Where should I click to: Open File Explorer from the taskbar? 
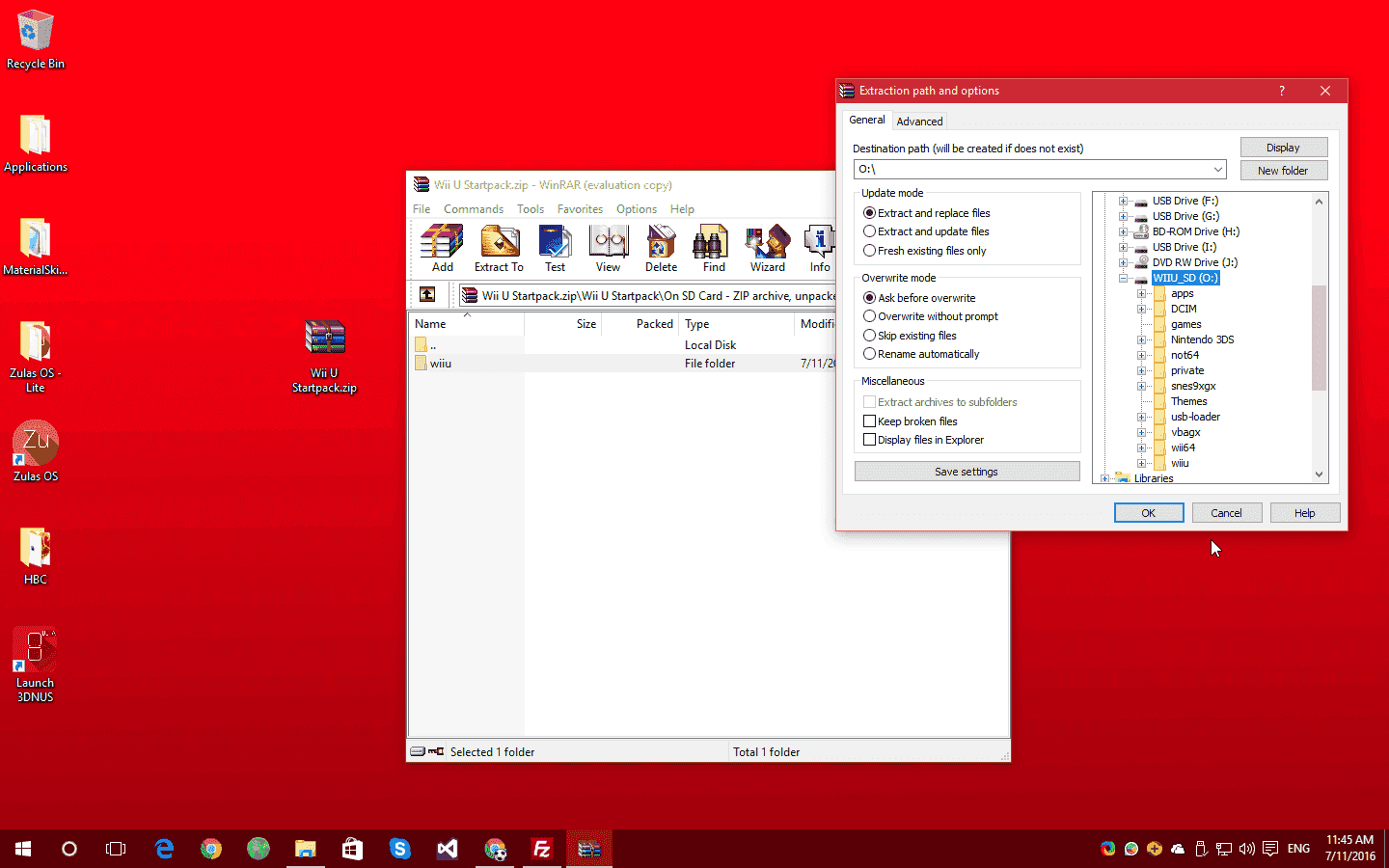(x=306, y=849)
